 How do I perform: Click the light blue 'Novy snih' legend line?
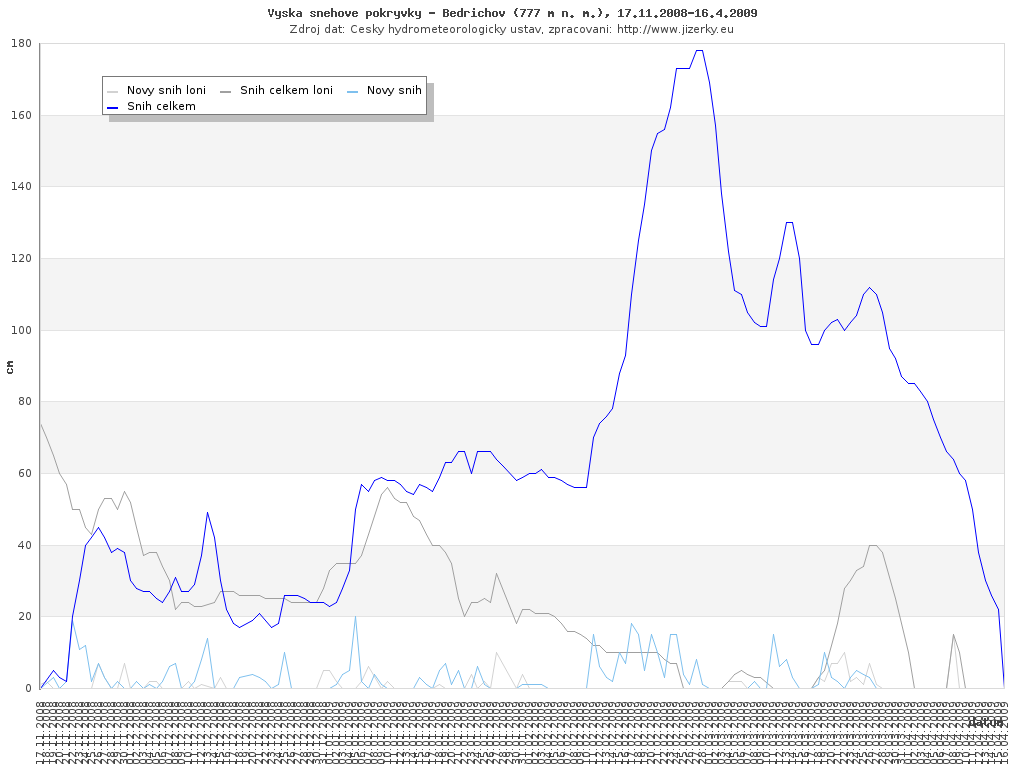(353, 90)
